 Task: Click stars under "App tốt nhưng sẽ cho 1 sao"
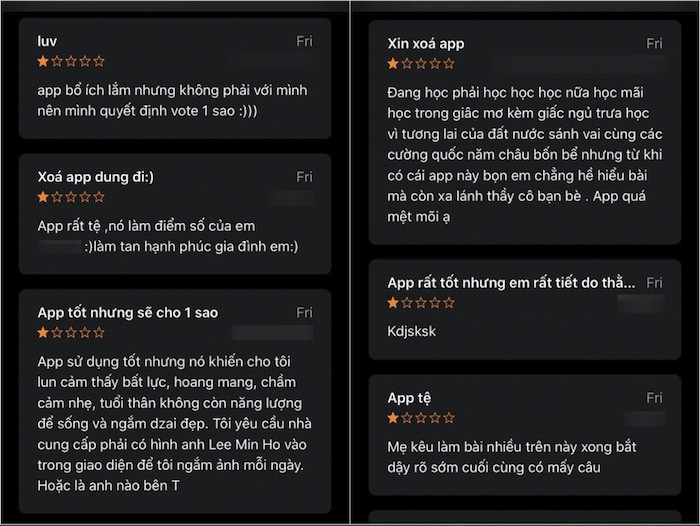(x=70, y=332)
